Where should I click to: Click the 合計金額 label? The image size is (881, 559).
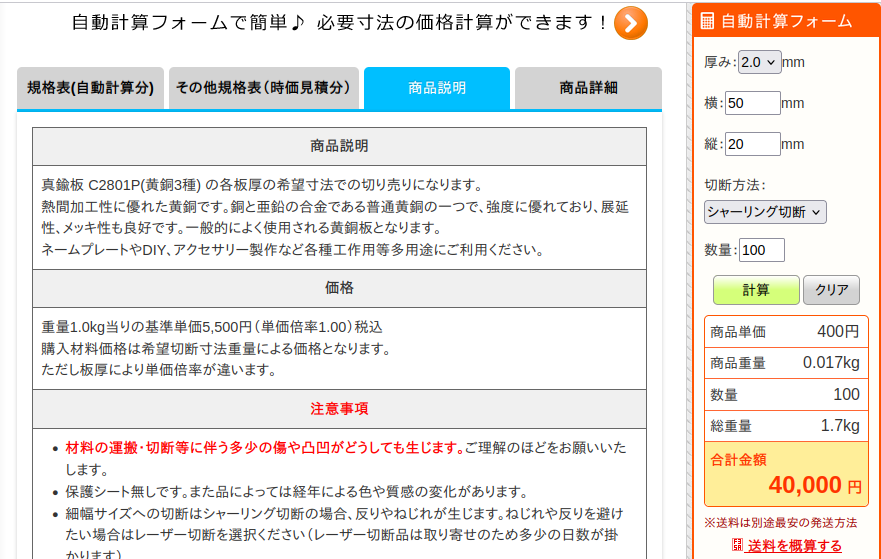738,460
